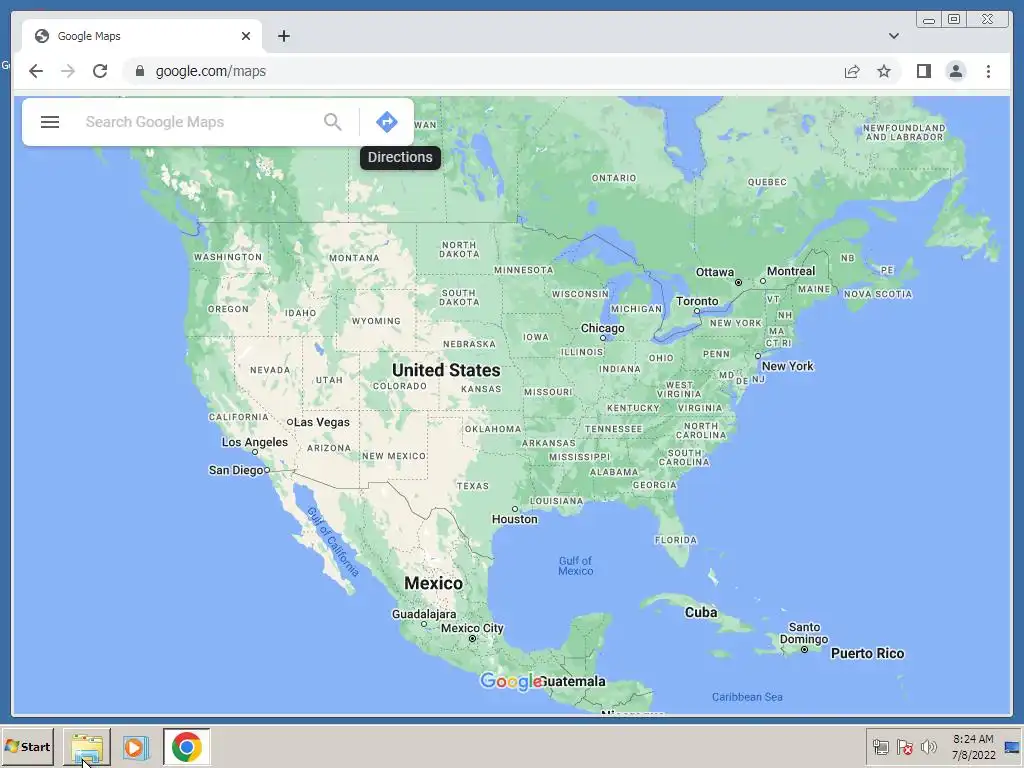Click the Cuba country label

(701, 612)
